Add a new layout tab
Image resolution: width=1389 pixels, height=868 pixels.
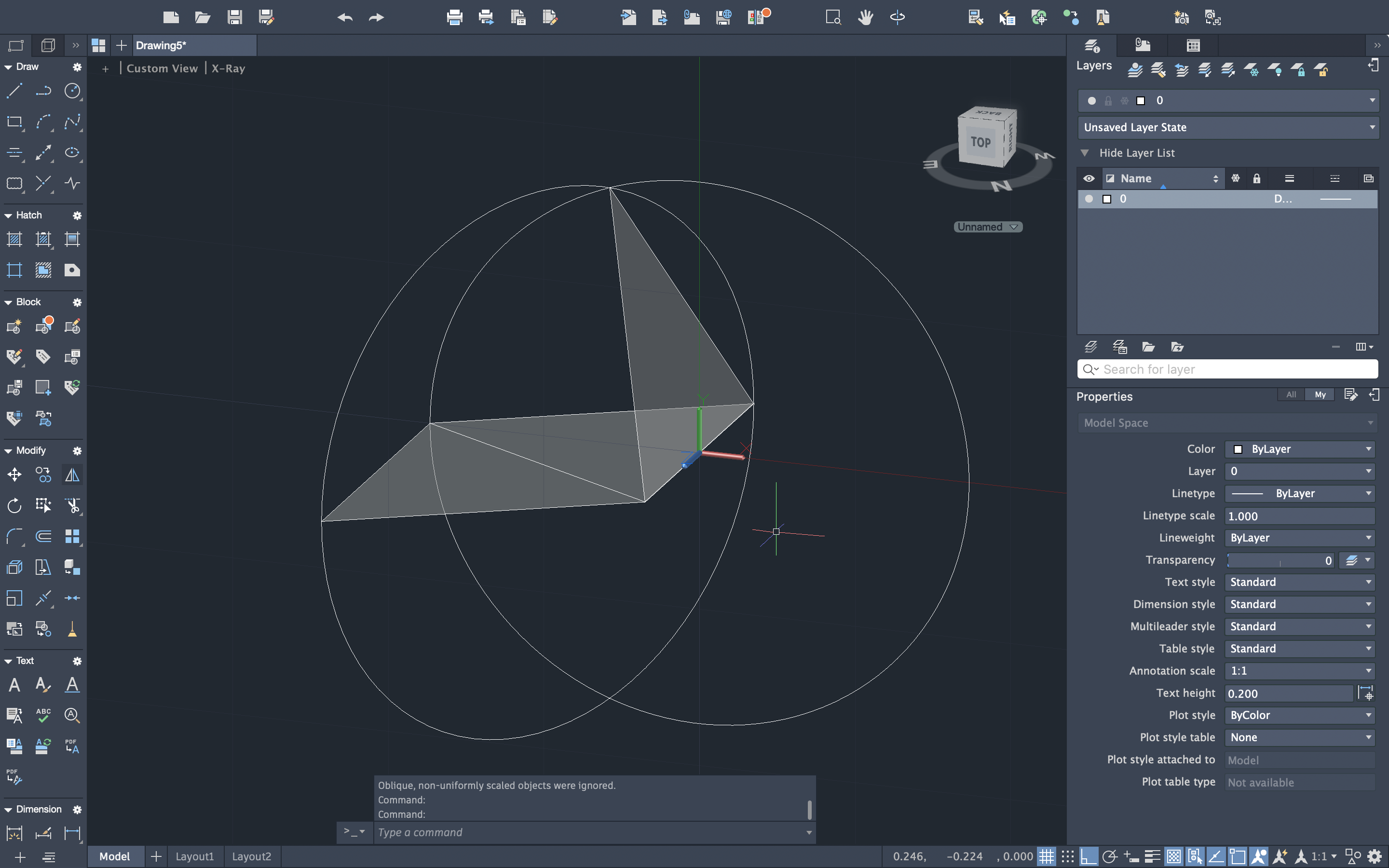coord(156,856)
